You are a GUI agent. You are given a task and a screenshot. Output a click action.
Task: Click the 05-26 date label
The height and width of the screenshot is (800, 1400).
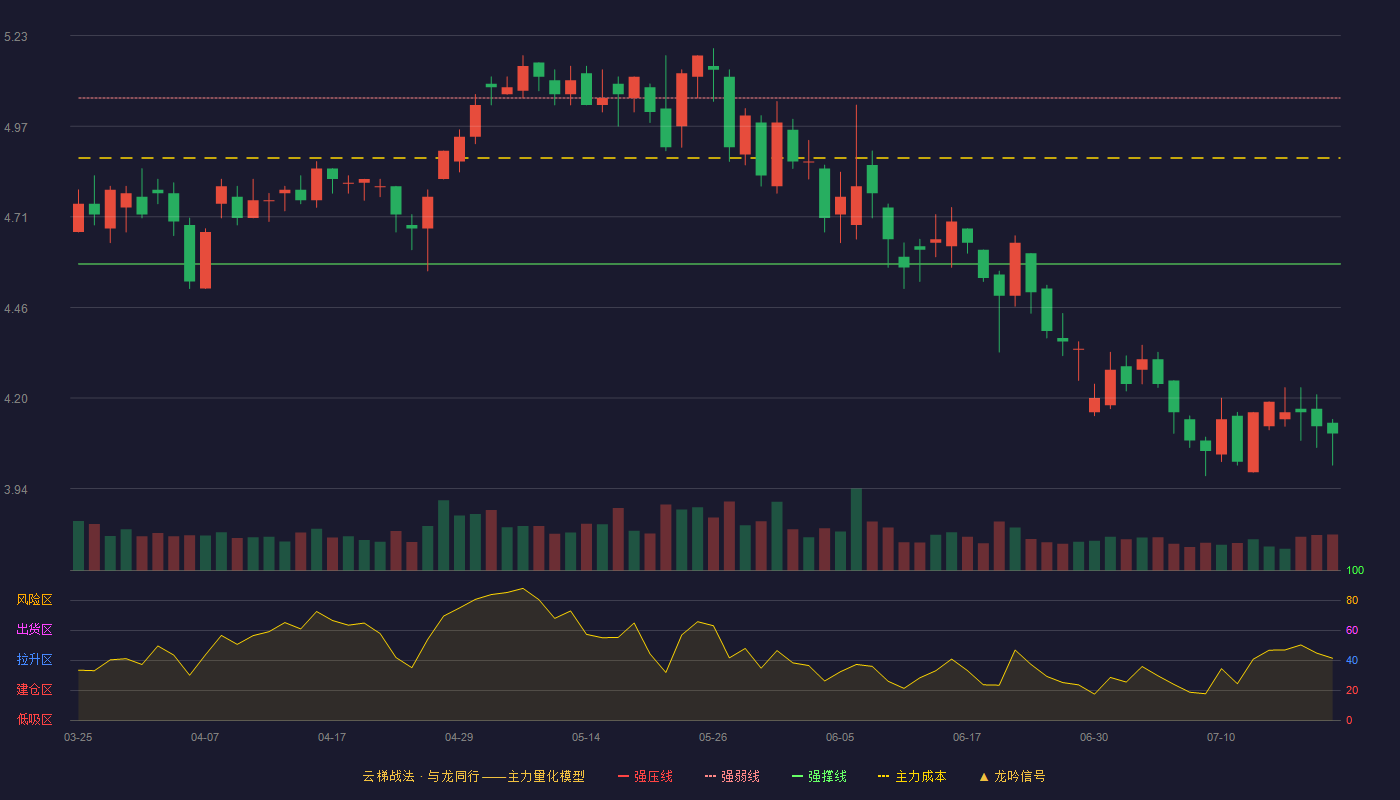pyautogui.click(x=713, y=737)
